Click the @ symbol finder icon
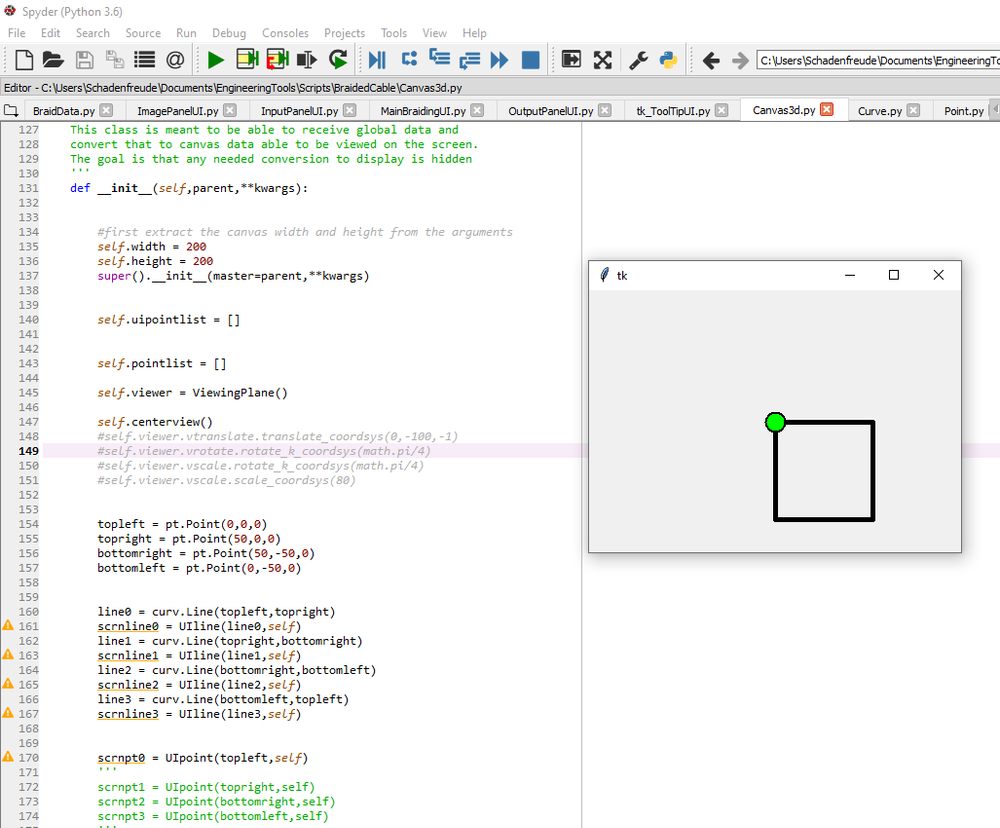Screen dimensions: 1000x828 coord(175,60)
